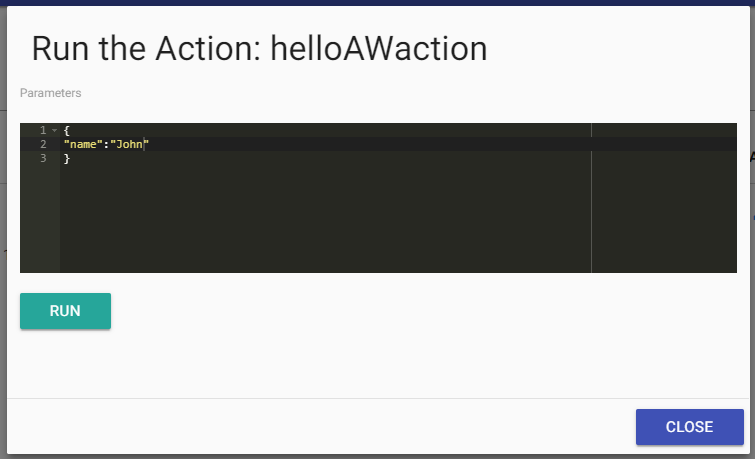
Task: Place cursor on the "John" value
Action: tap(130, 144)
